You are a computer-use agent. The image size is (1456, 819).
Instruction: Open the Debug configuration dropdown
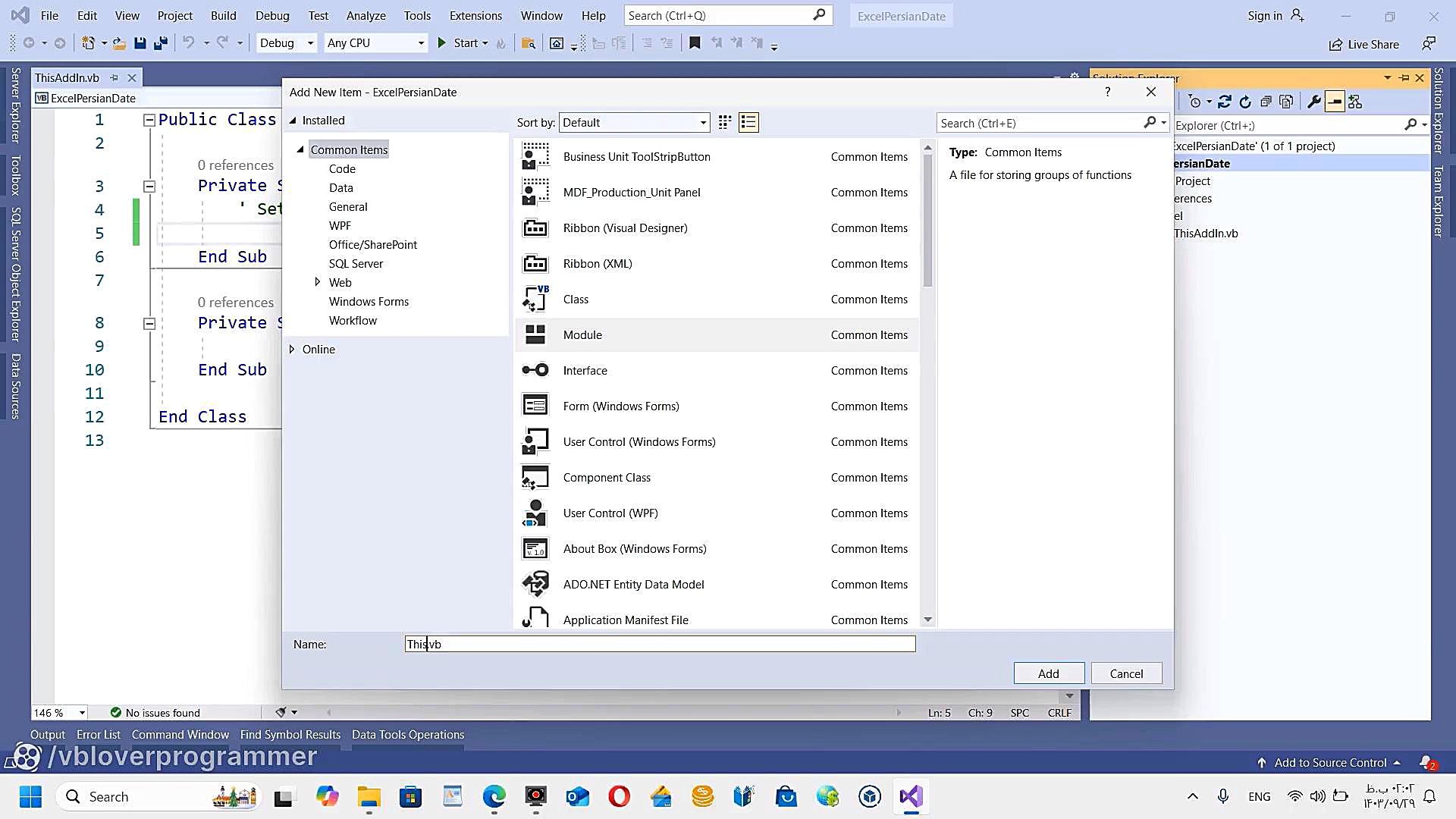(x=287, y=43)
